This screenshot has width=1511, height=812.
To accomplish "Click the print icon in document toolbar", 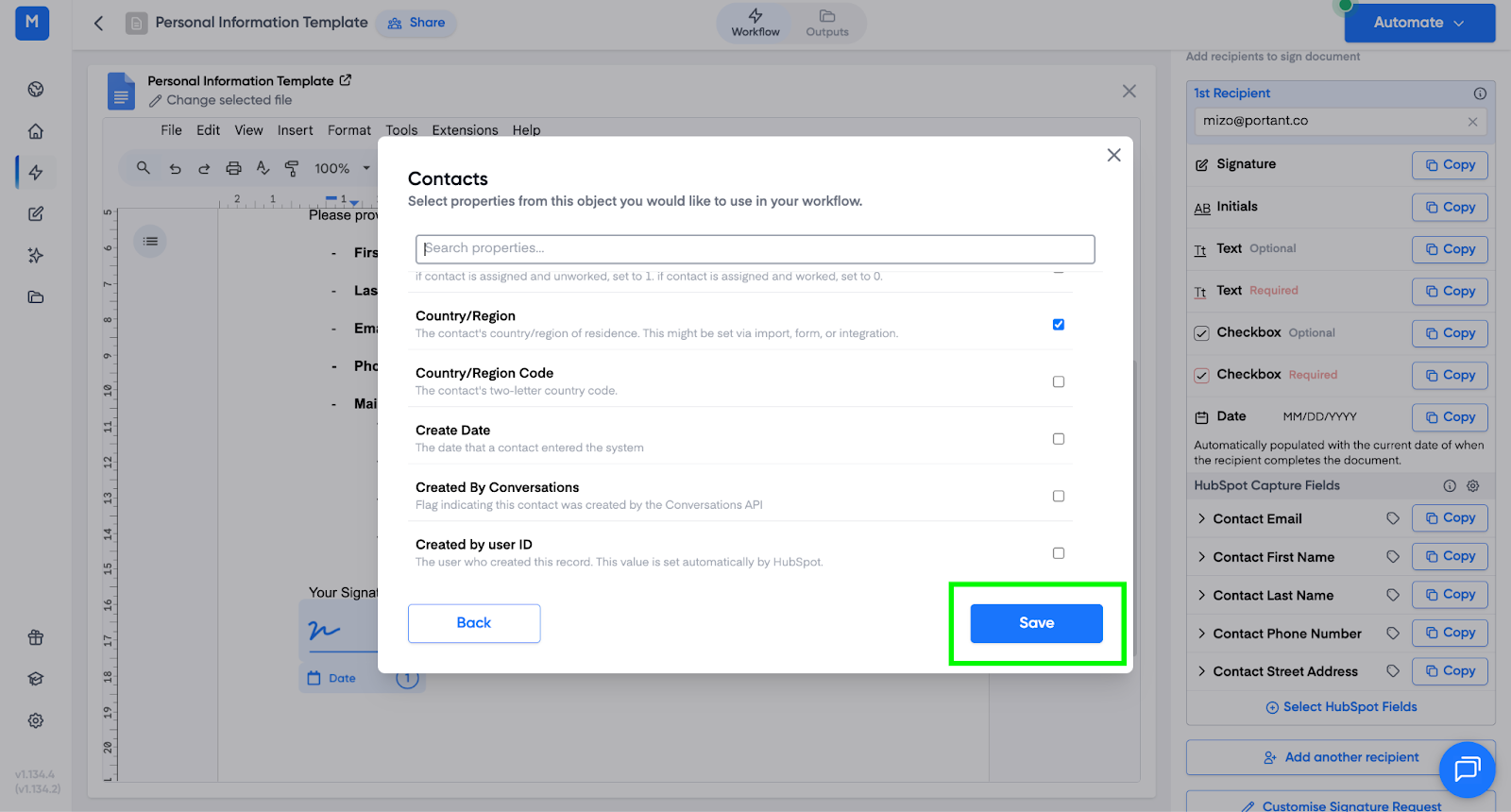I will [233, 168].
